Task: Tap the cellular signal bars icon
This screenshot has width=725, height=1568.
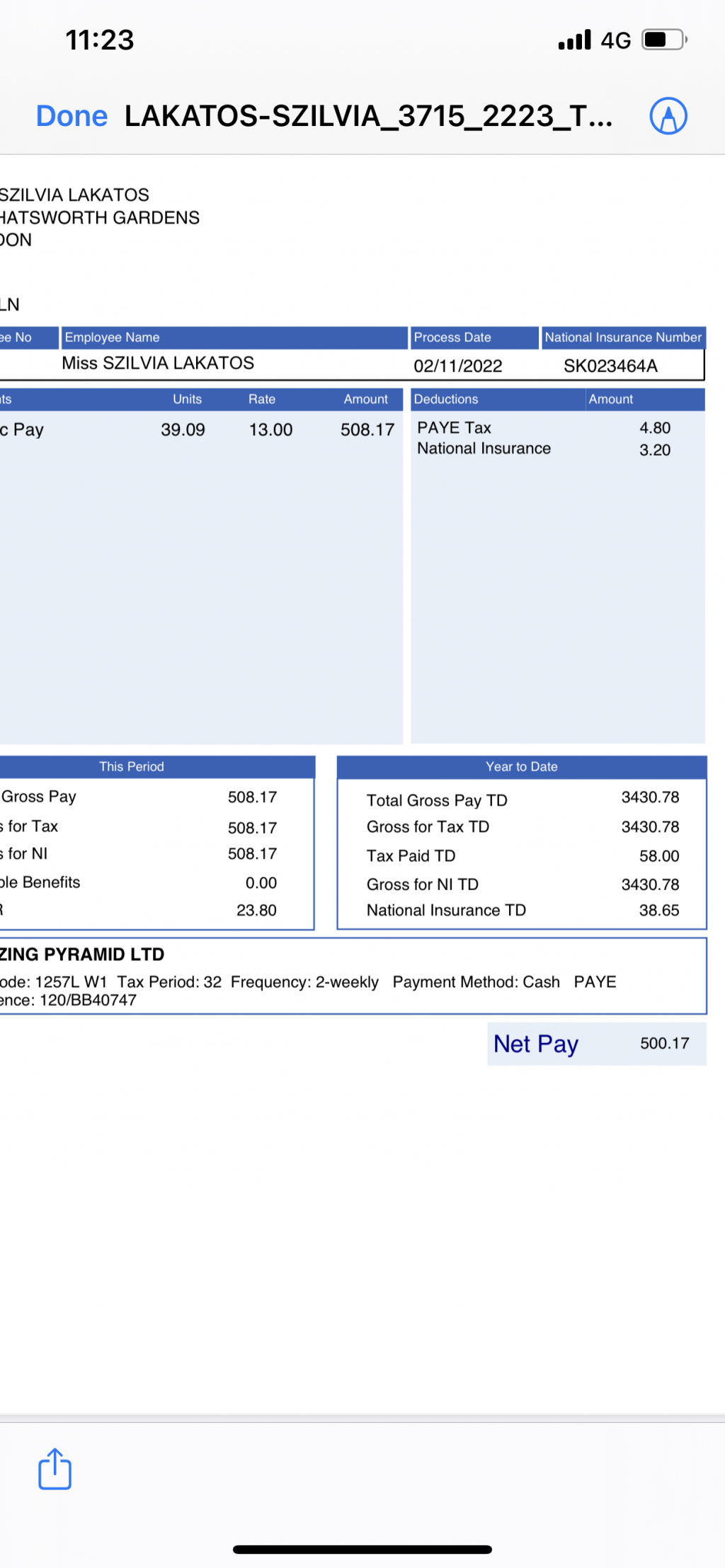Action: click(x=574, y=40)
